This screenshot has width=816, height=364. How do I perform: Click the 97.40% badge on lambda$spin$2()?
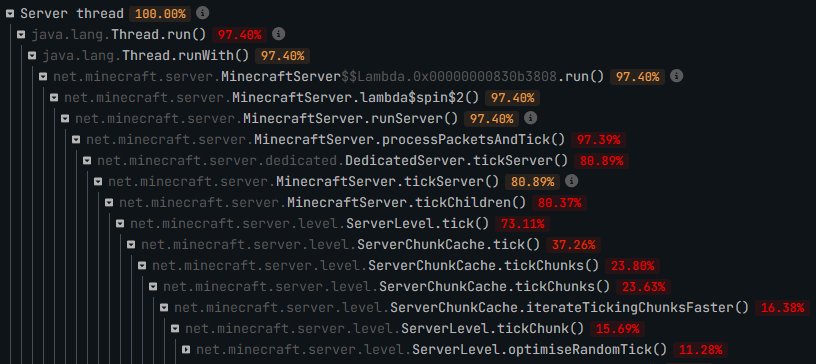pos(512,98)
